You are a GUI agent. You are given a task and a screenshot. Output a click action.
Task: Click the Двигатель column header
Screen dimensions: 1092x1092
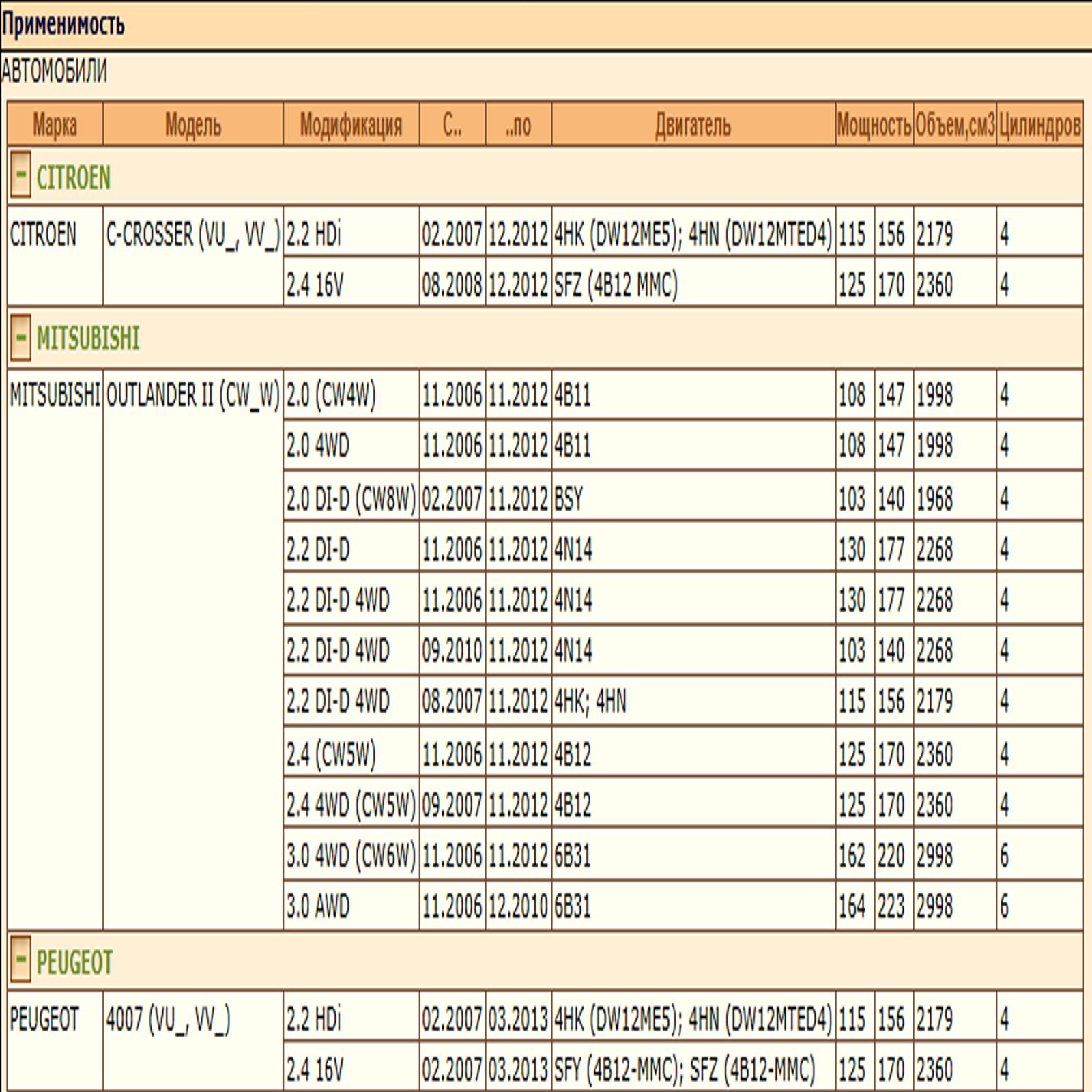[693, 125]
